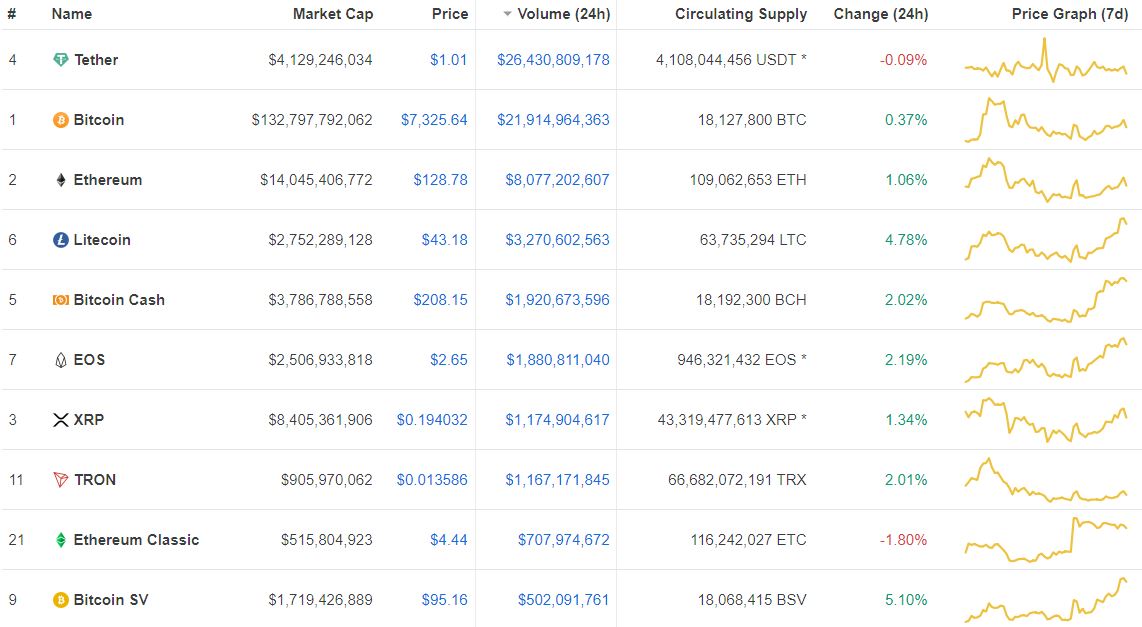Screen dimensions: 1142x627
Task: Click the Litecoin blue logo icon
Action: tap(61, 240)
